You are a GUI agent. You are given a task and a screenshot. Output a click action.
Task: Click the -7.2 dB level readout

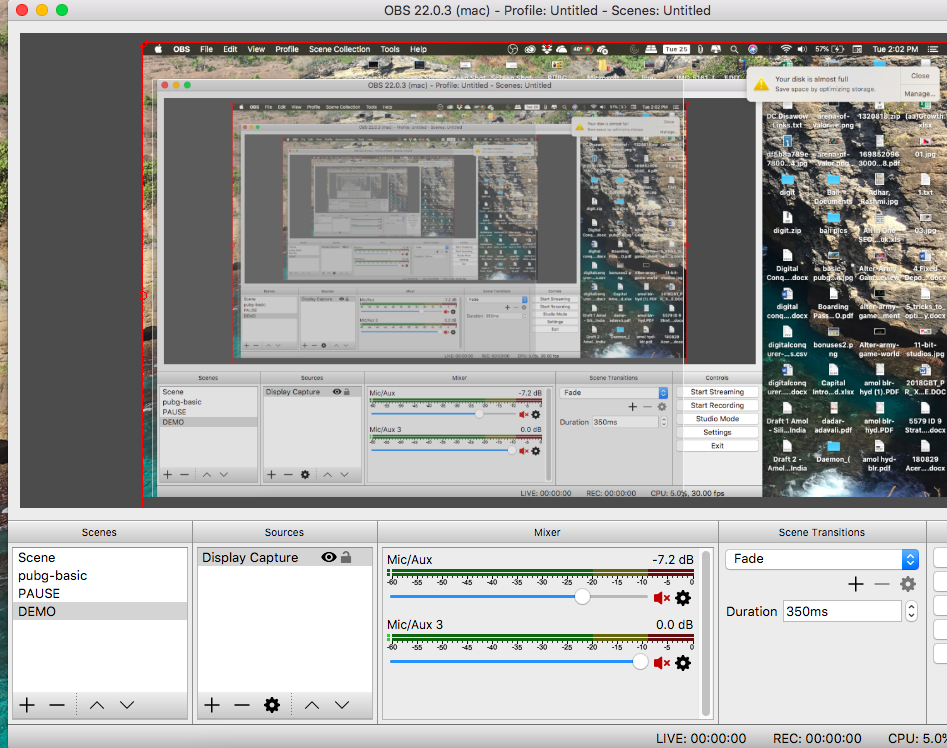[x=672, y=560]
